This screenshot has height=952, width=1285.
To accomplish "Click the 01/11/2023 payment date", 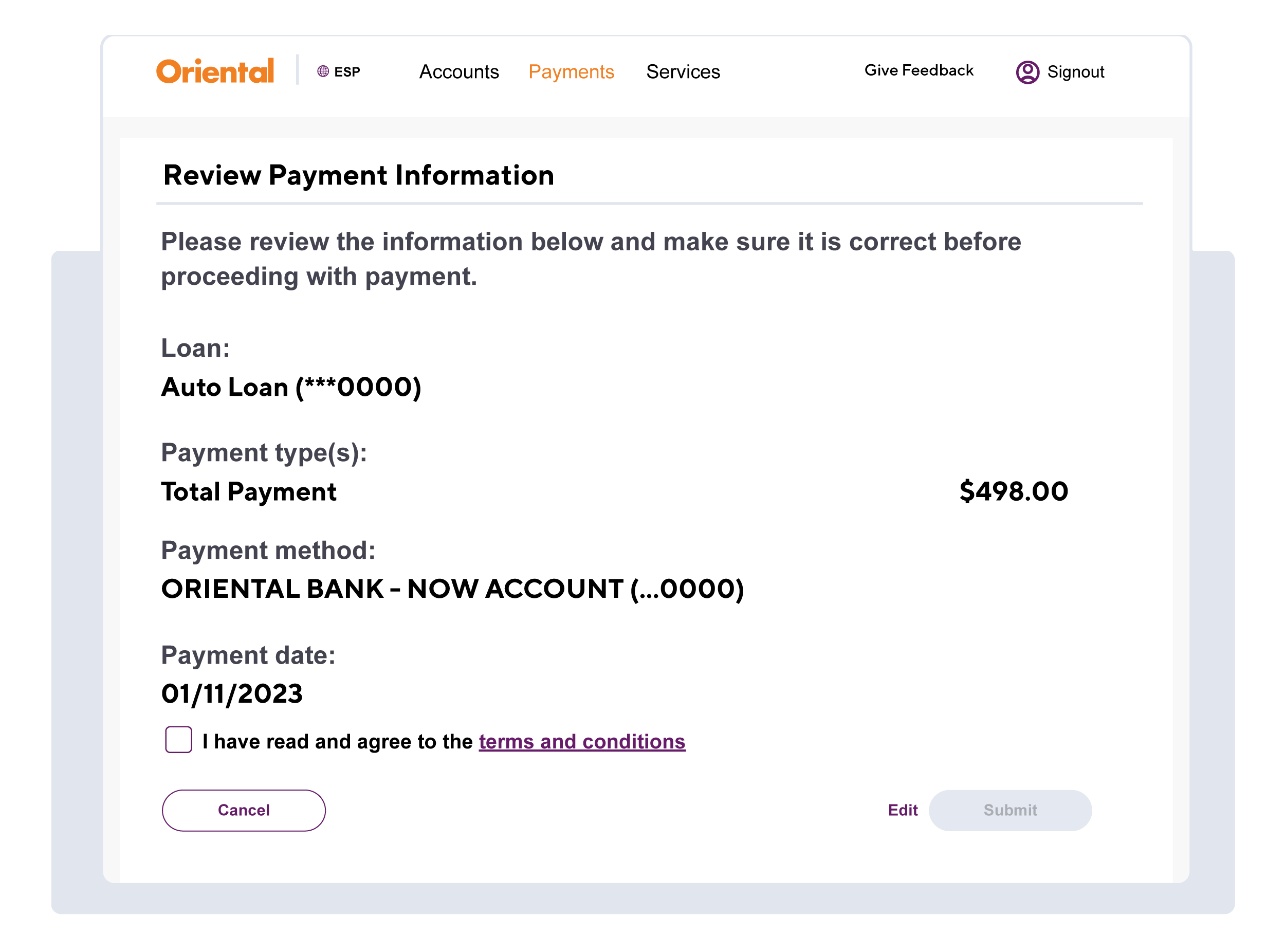I will pyautogui.click(x=232, y=694).
